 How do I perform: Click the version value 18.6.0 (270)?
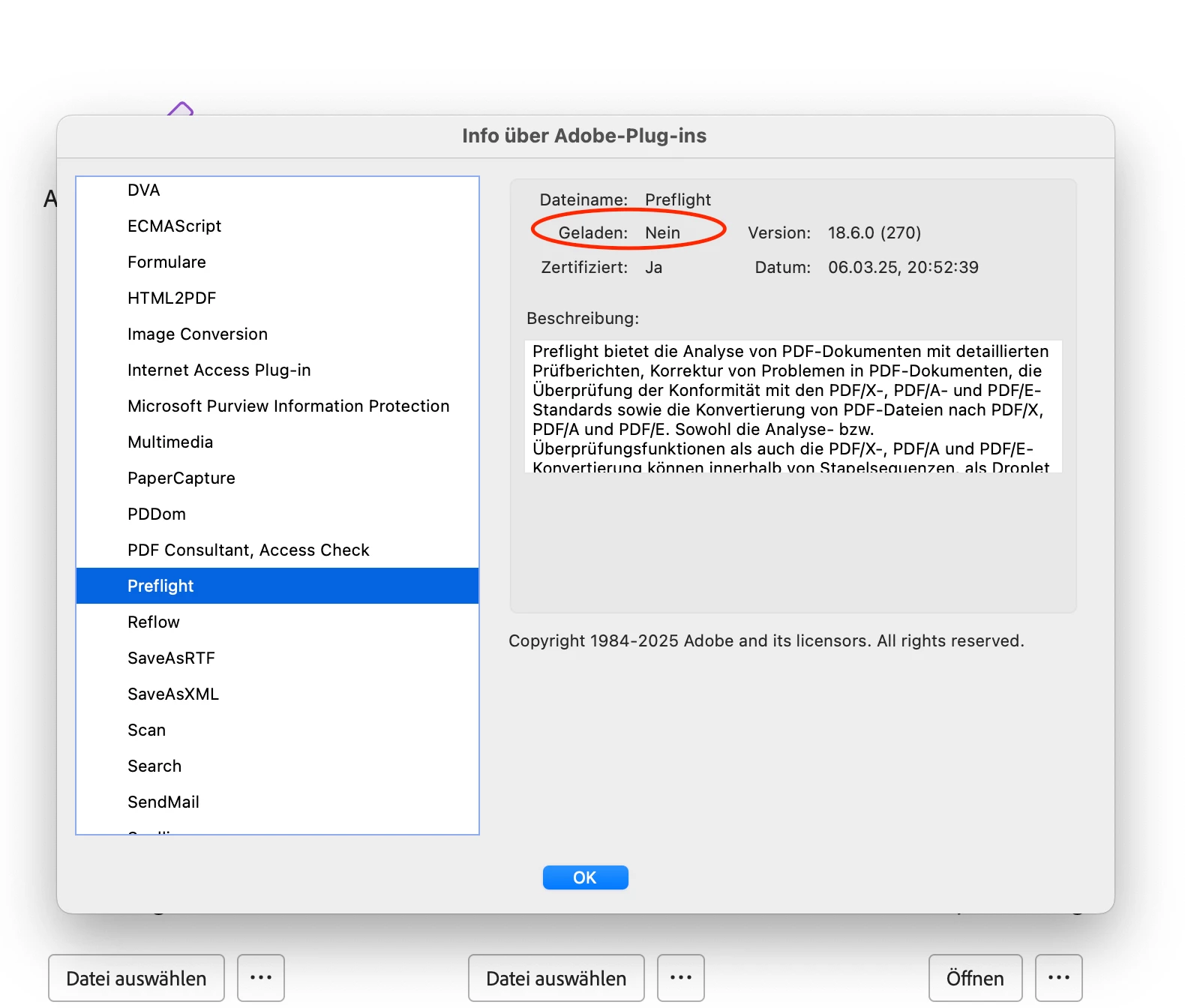click(874, 232)
